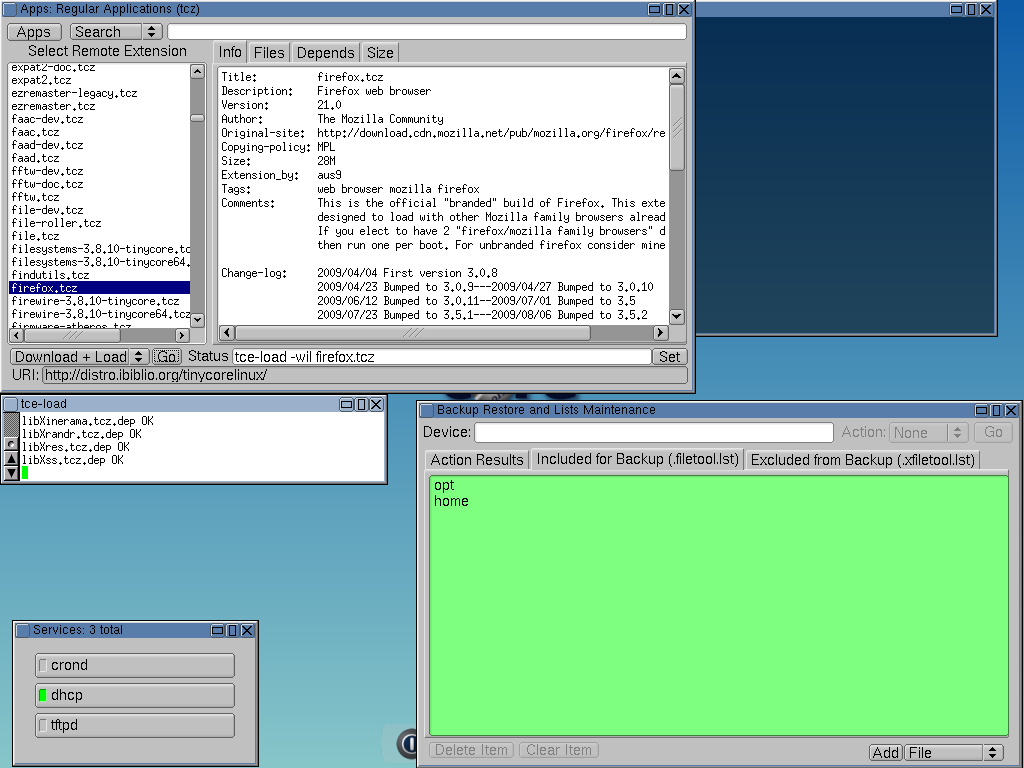Toggle the tftpd service
The width and height of the screenshot is (1024, 768).
coord(135,726)
